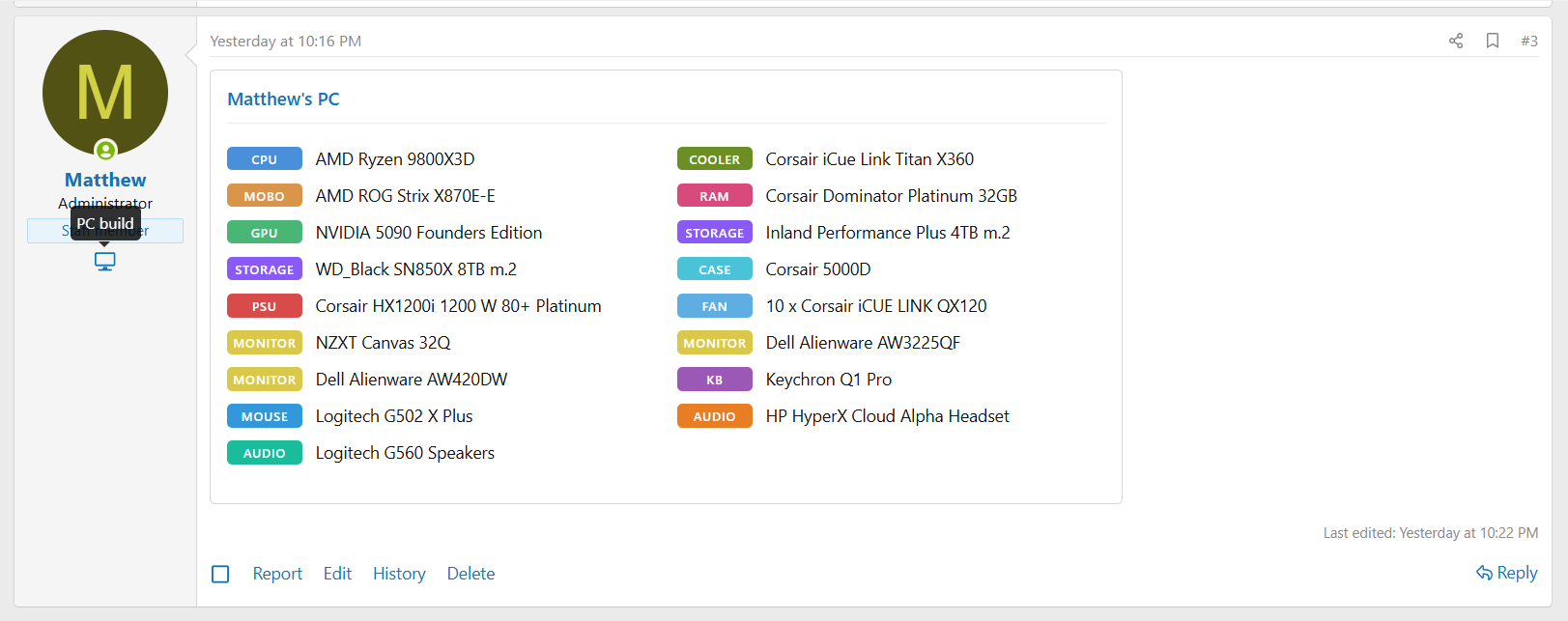Click the blue CPU badge
Viewport: 1568px width, 621px height.
pyautogui.click(x=264, y=159)
